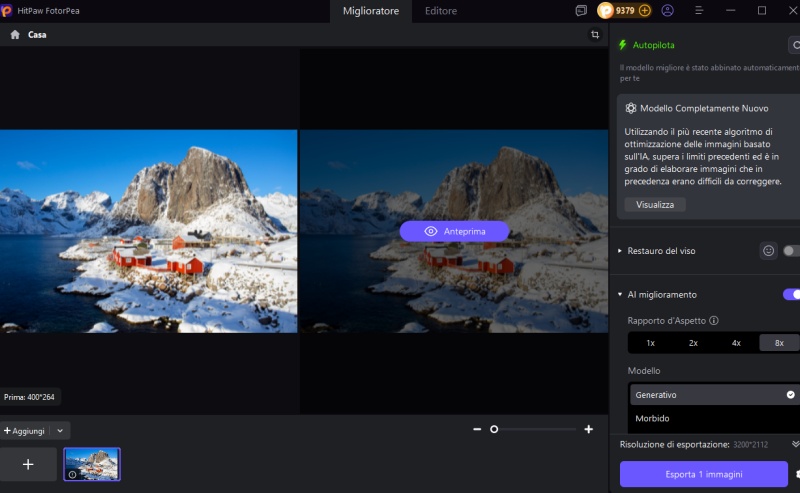Click the Modello Completamente Nuovo icon
The width and height of the screenshot is (800, 493).
(x=631, y=108)
